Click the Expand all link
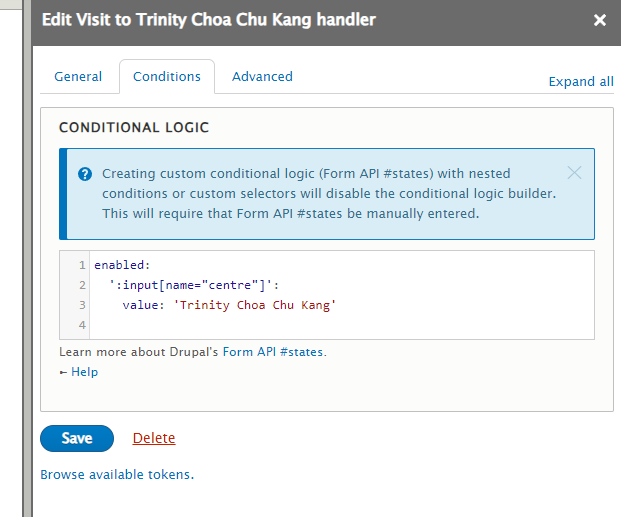Screen dimensions: 621x517 (x=581, y=82)
